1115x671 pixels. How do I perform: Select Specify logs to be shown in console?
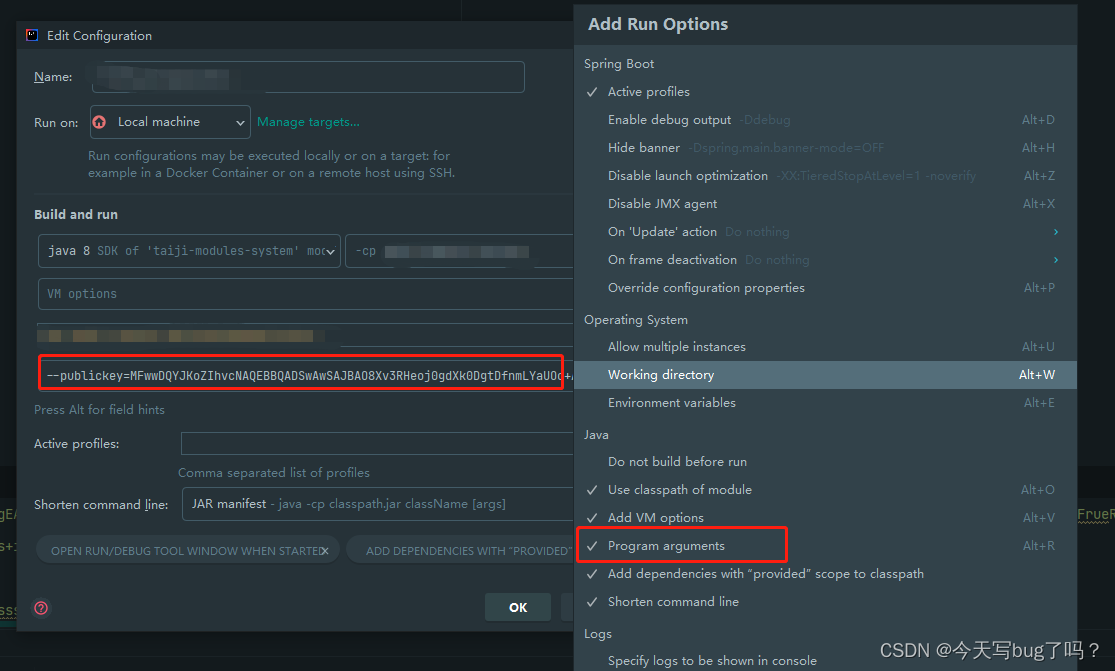825,660
